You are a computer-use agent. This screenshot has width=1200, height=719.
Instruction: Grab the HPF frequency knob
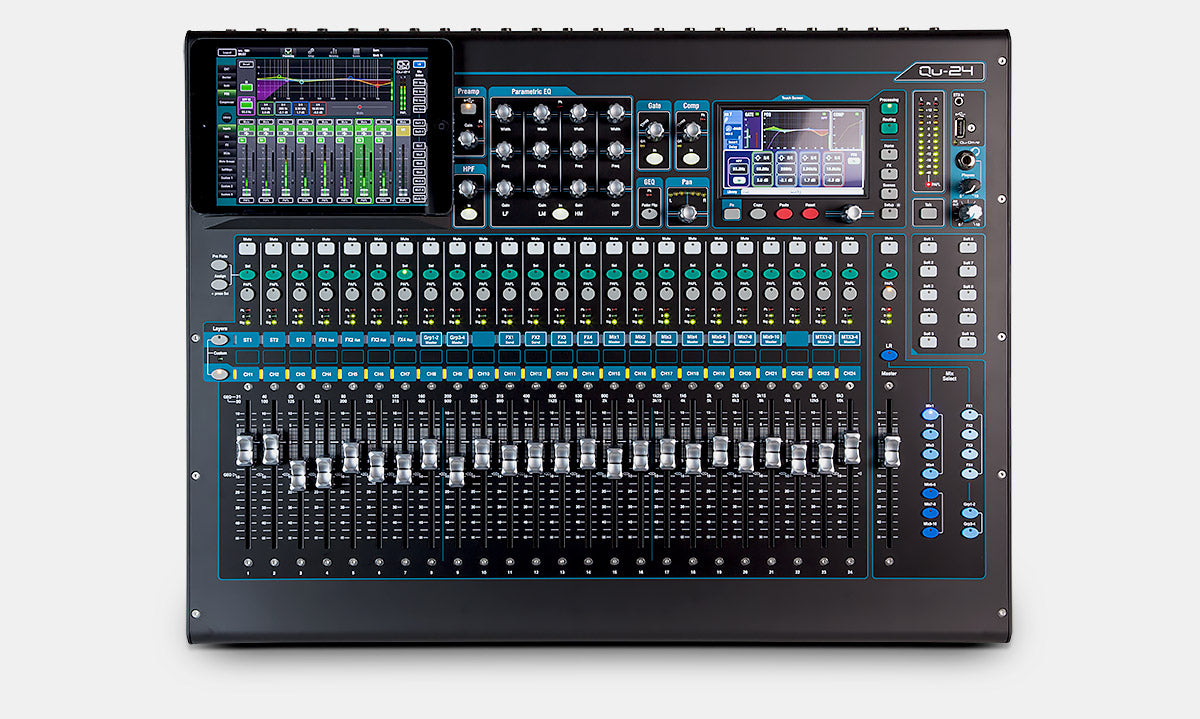tap(467, 188)
